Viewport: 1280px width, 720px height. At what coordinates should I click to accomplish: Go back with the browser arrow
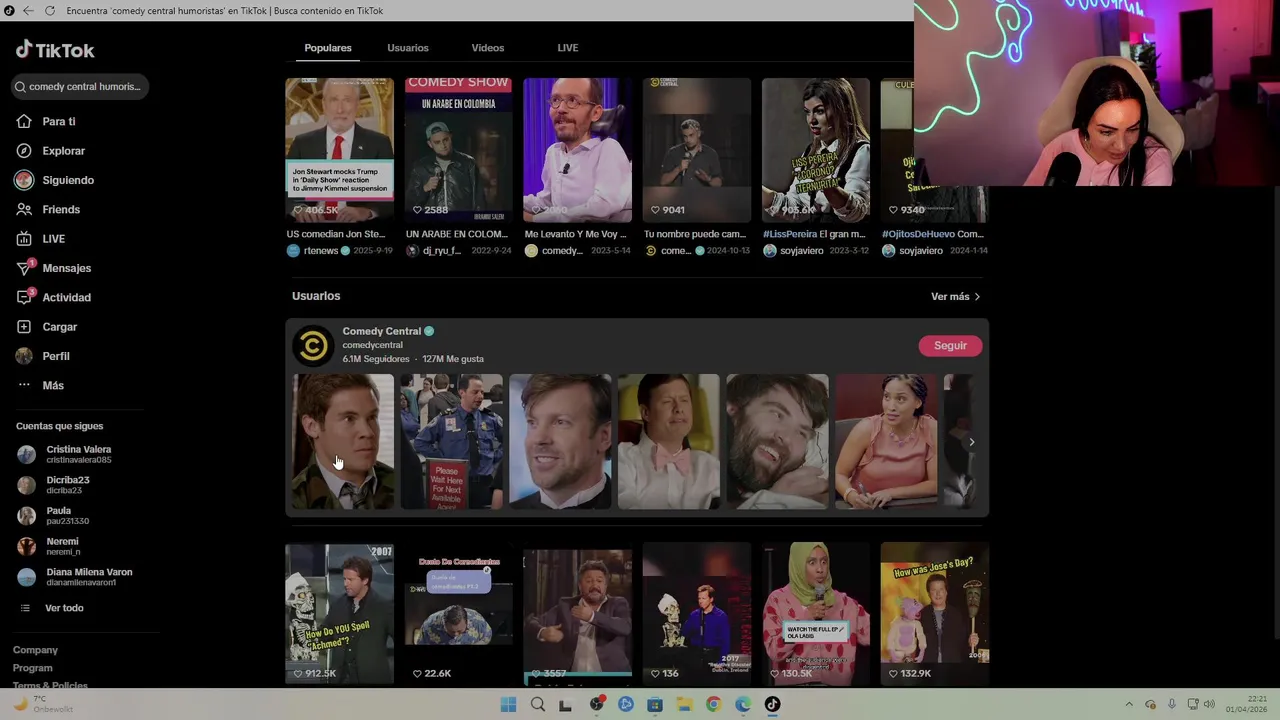28,11
